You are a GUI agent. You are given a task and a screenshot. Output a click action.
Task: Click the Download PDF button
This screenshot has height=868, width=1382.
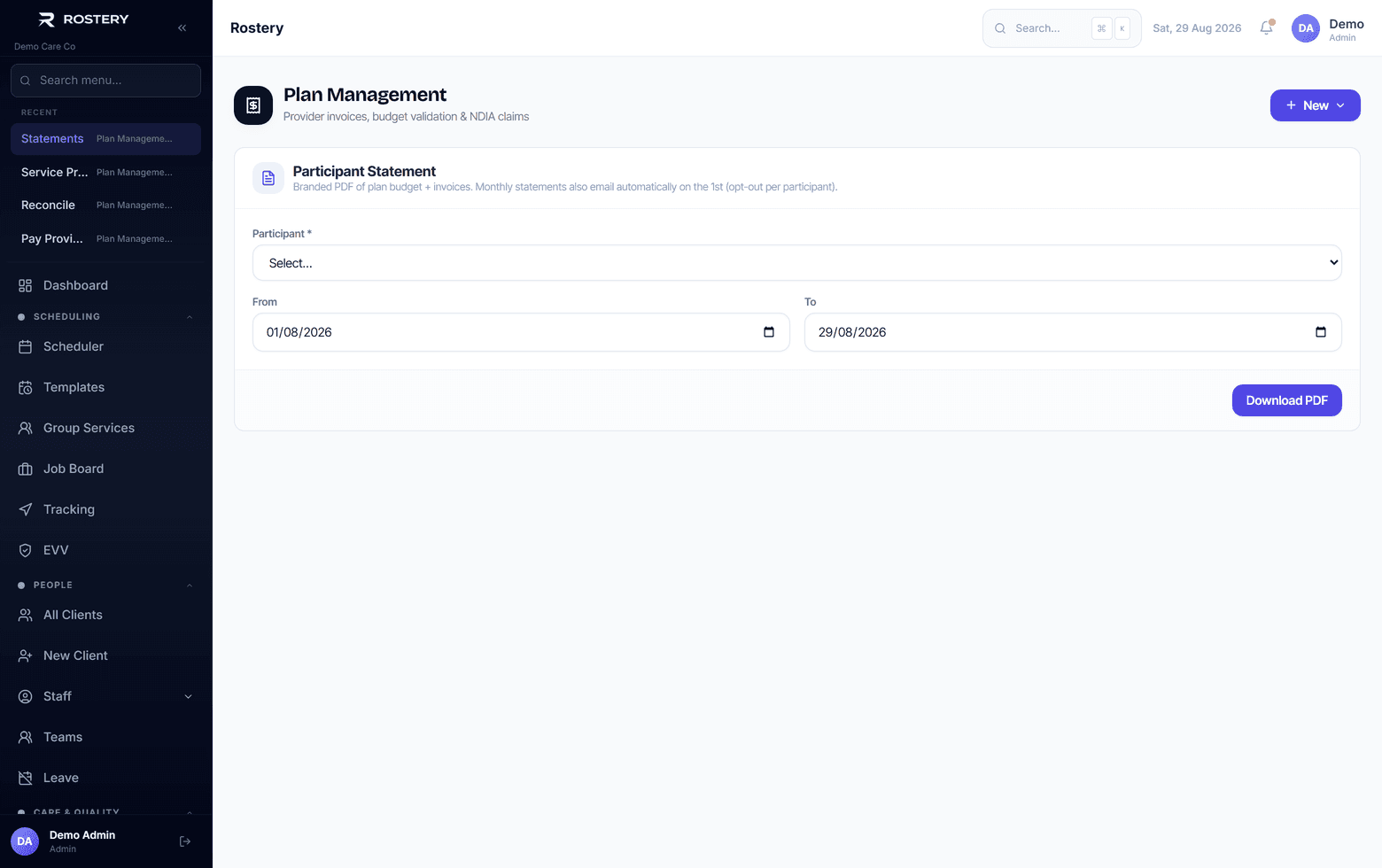tap(1287, 400)
